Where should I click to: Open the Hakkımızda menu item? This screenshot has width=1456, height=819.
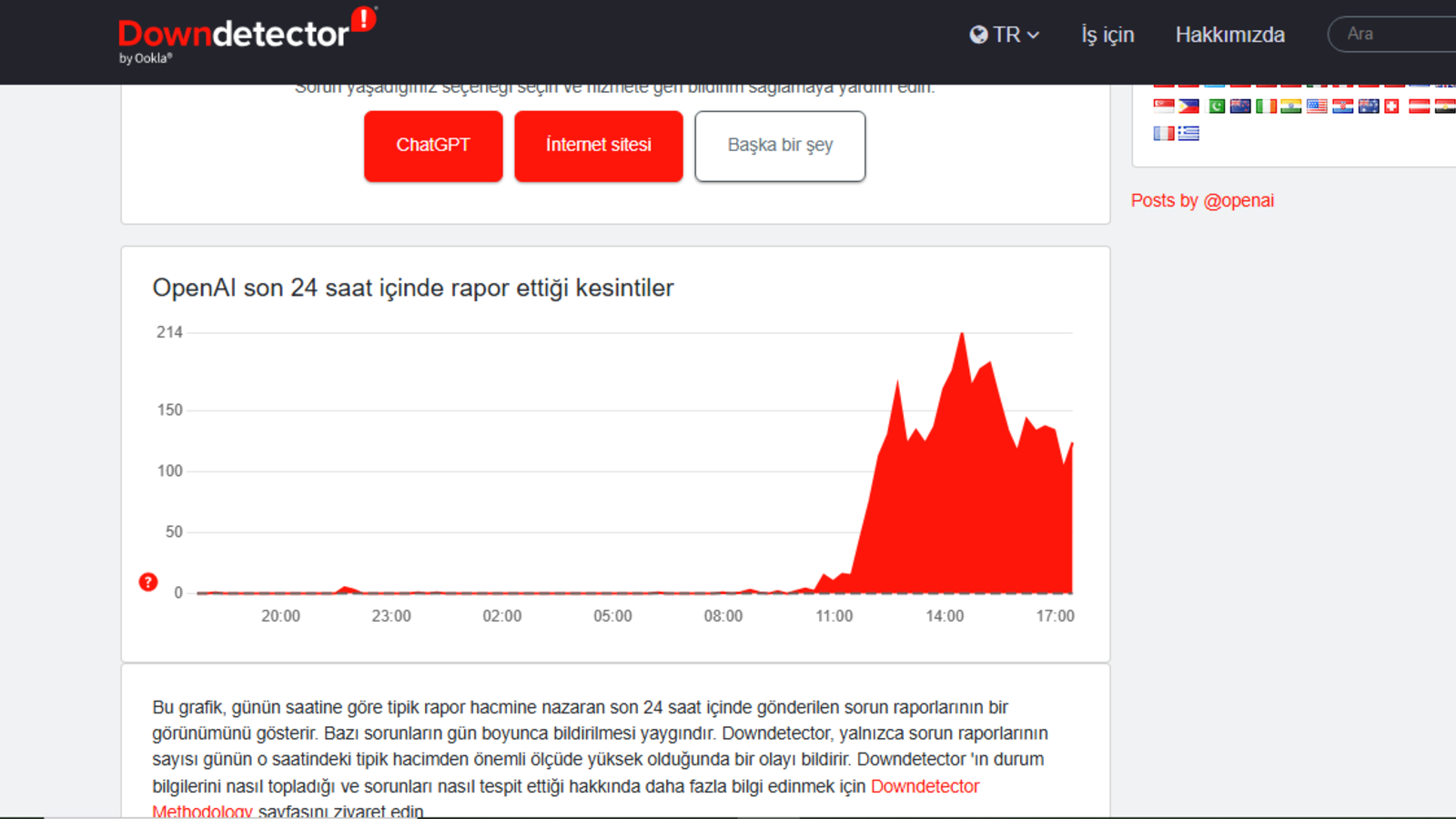pos(1229,35)
